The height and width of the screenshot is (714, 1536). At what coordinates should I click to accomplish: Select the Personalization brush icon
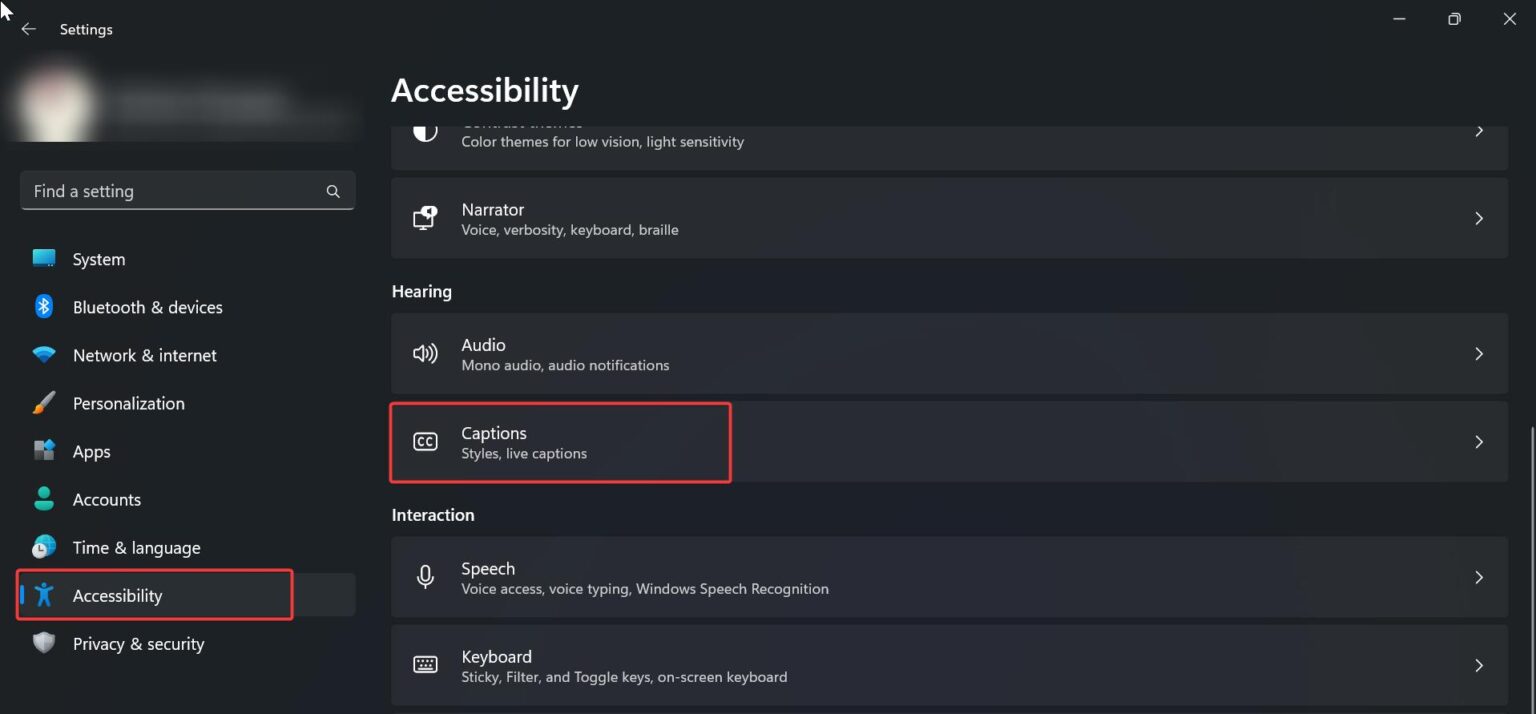pyautogui.click(x=44, y=402)
